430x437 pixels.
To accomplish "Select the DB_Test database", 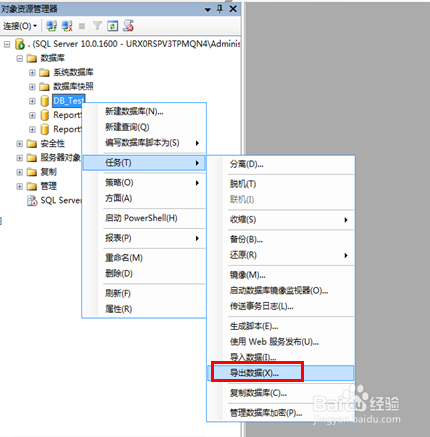I will click(68, 101).
